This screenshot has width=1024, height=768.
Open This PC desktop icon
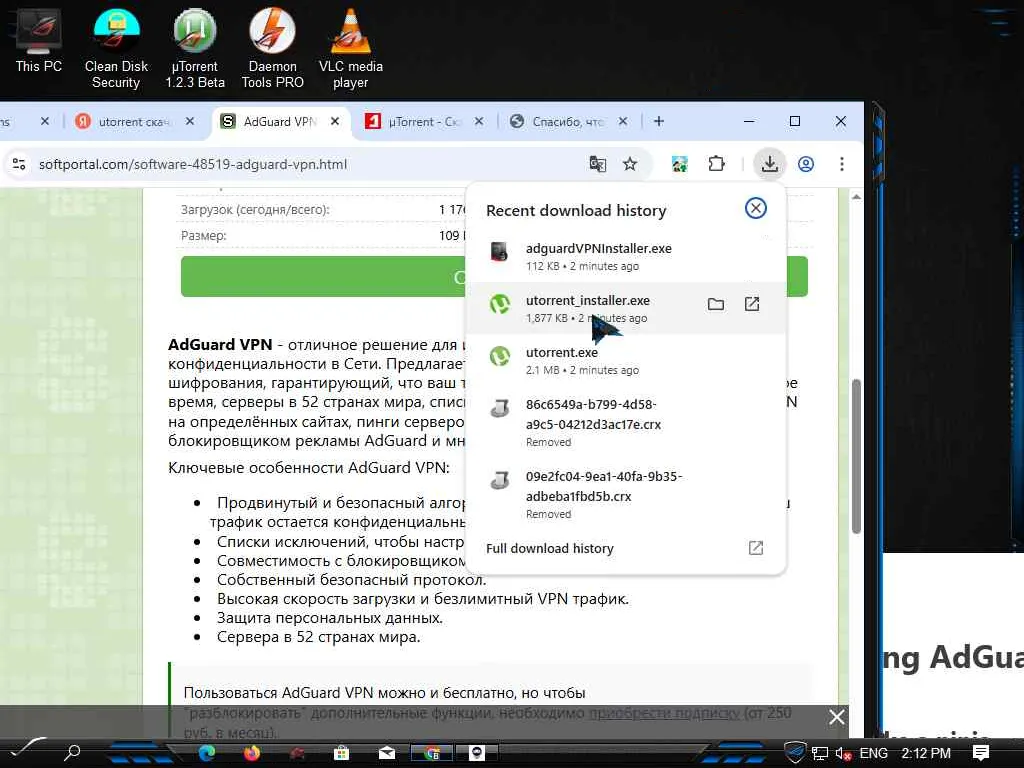click(39, 40)
